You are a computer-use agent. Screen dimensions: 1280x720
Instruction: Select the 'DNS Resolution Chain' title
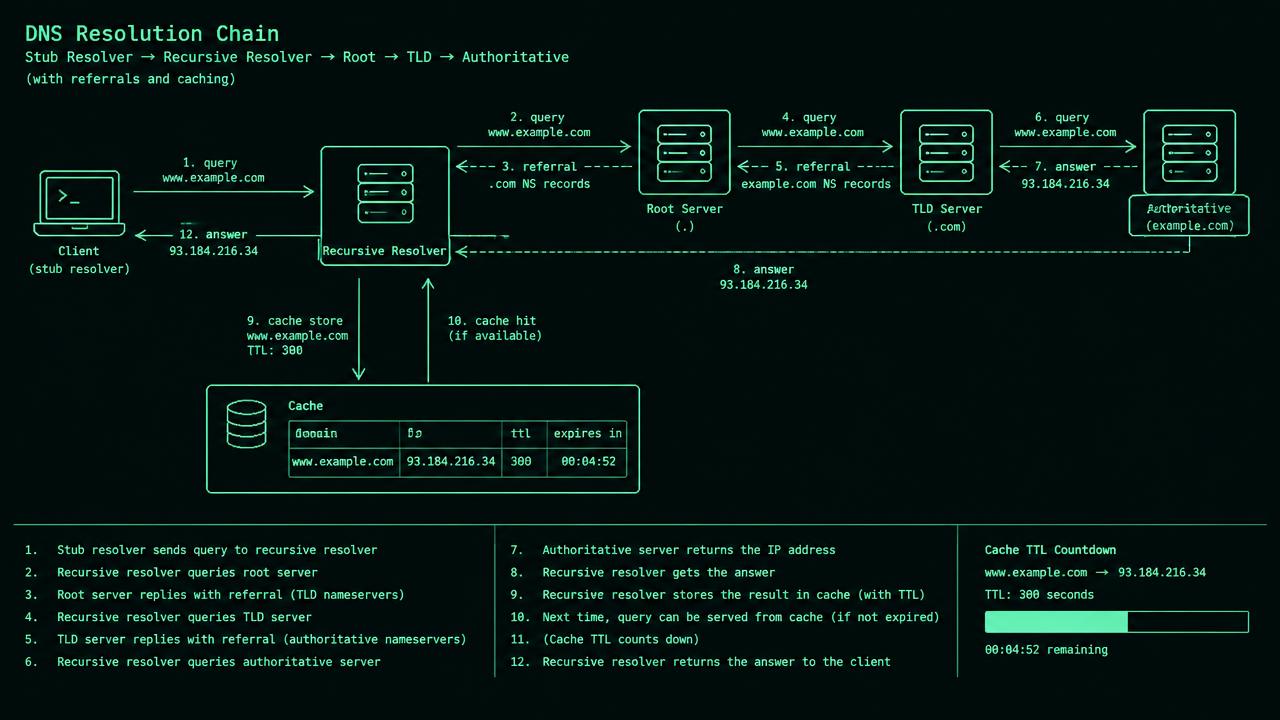click(152, 34)
